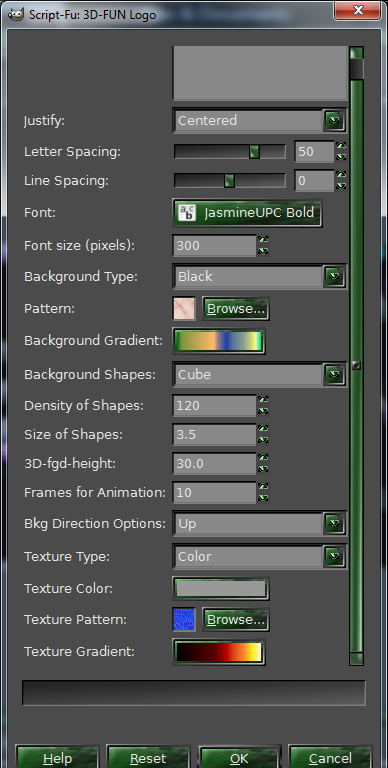The height and width of the screenshot is (768, 388).
Task: Click 3D-fgd-height field 30.0
Action: 214,463
